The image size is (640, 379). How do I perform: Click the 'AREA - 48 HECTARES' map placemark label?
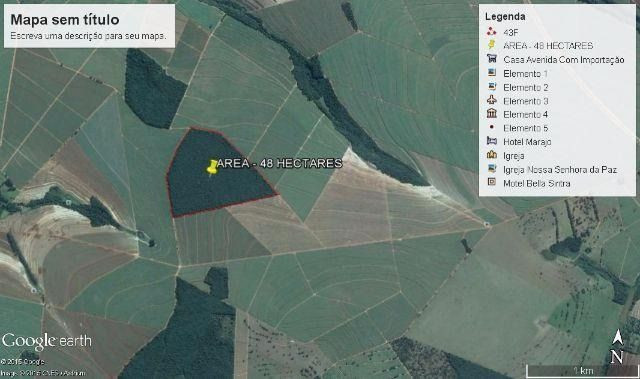coord(279,163)
